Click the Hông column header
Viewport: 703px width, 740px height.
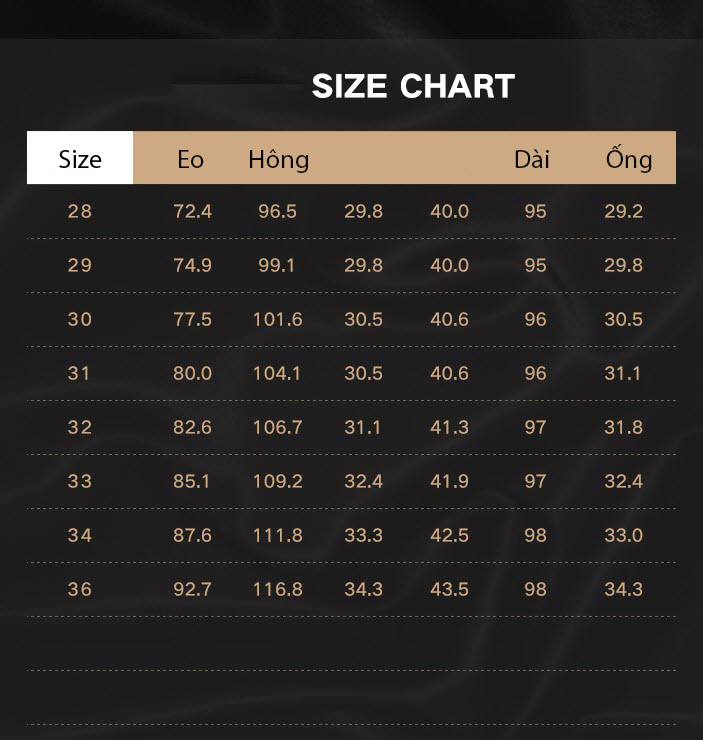[279, 160]
